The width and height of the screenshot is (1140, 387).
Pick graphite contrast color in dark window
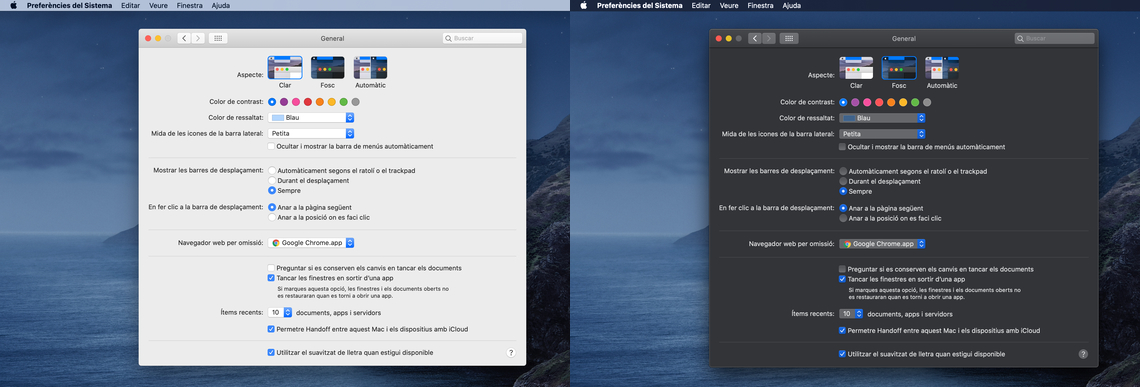tap(927, 103)
